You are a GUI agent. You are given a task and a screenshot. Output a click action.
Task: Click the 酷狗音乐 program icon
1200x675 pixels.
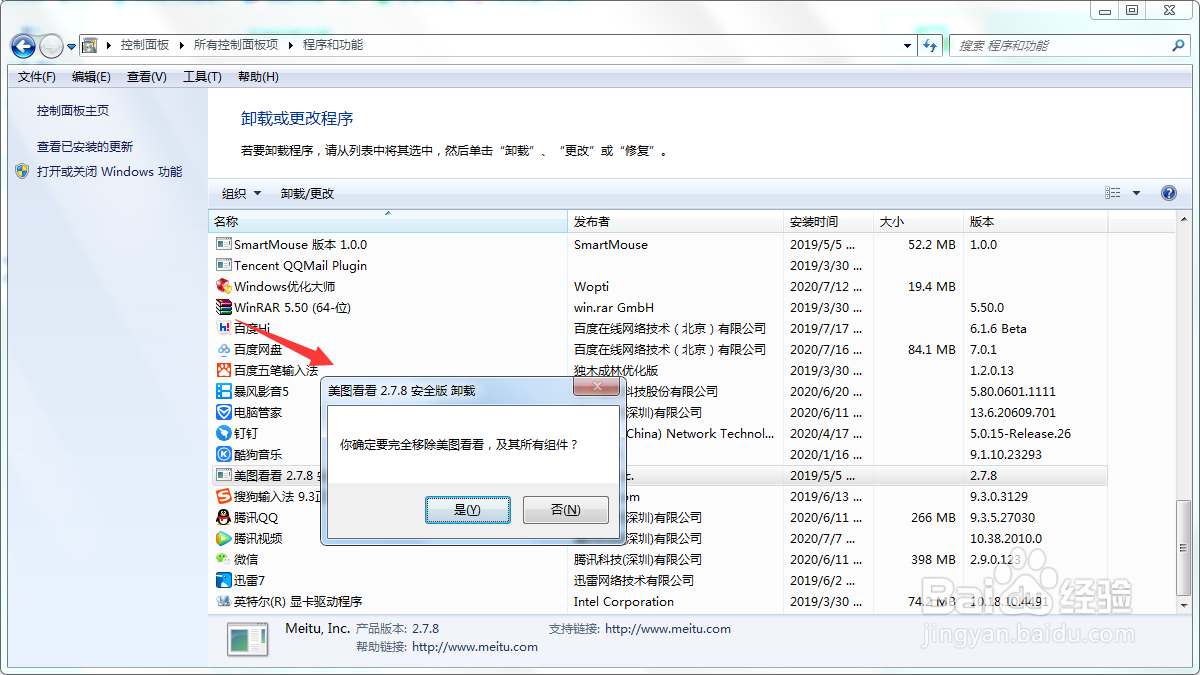[x=224, y=454]
